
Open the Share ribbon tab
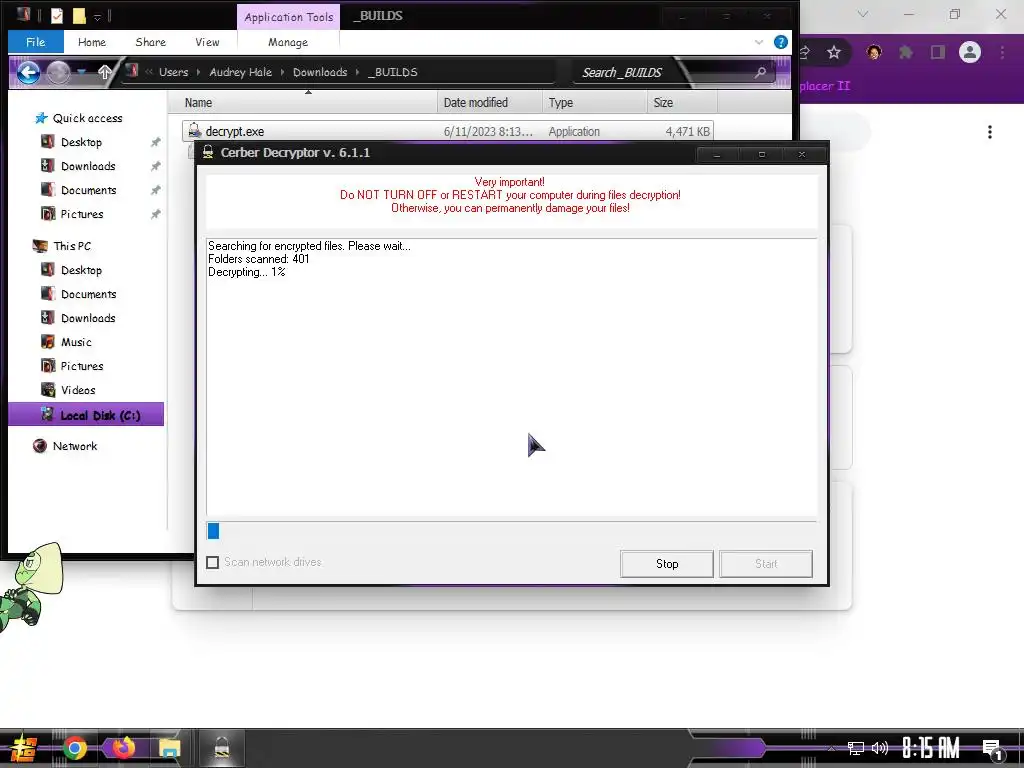tap(150, 42)
